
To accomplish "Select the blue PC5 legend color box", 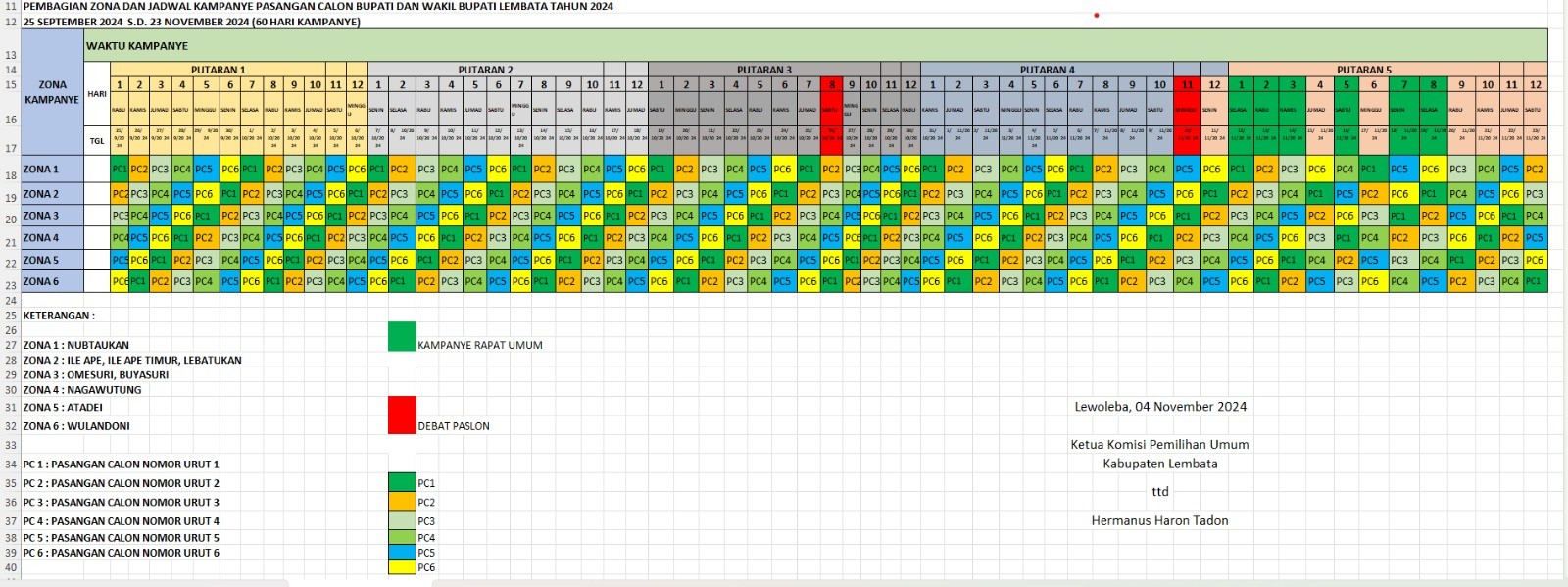I will point(402,553).
